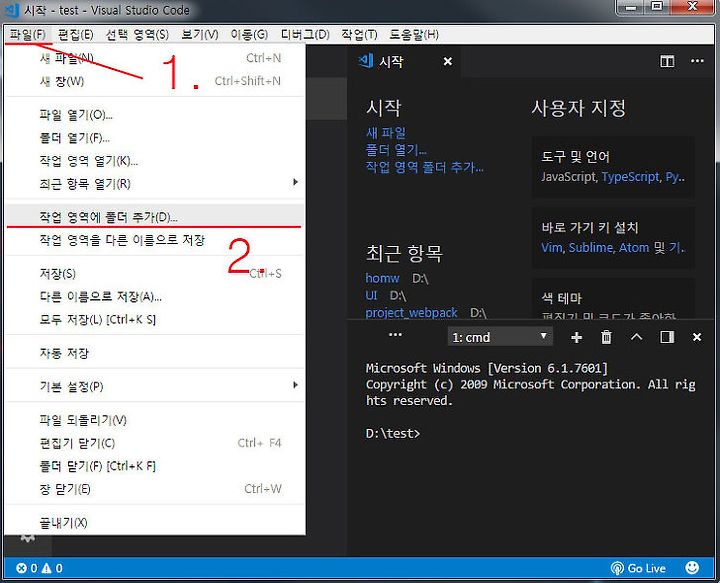720x583 pixels.
Task: Maximize terminal panel with the up chevron
Action: (636, 337)
